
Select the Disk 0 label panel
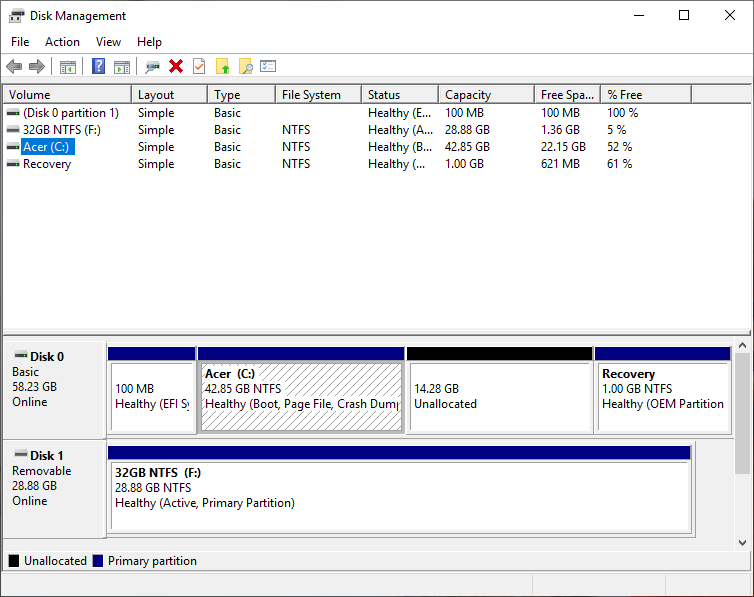54,390
